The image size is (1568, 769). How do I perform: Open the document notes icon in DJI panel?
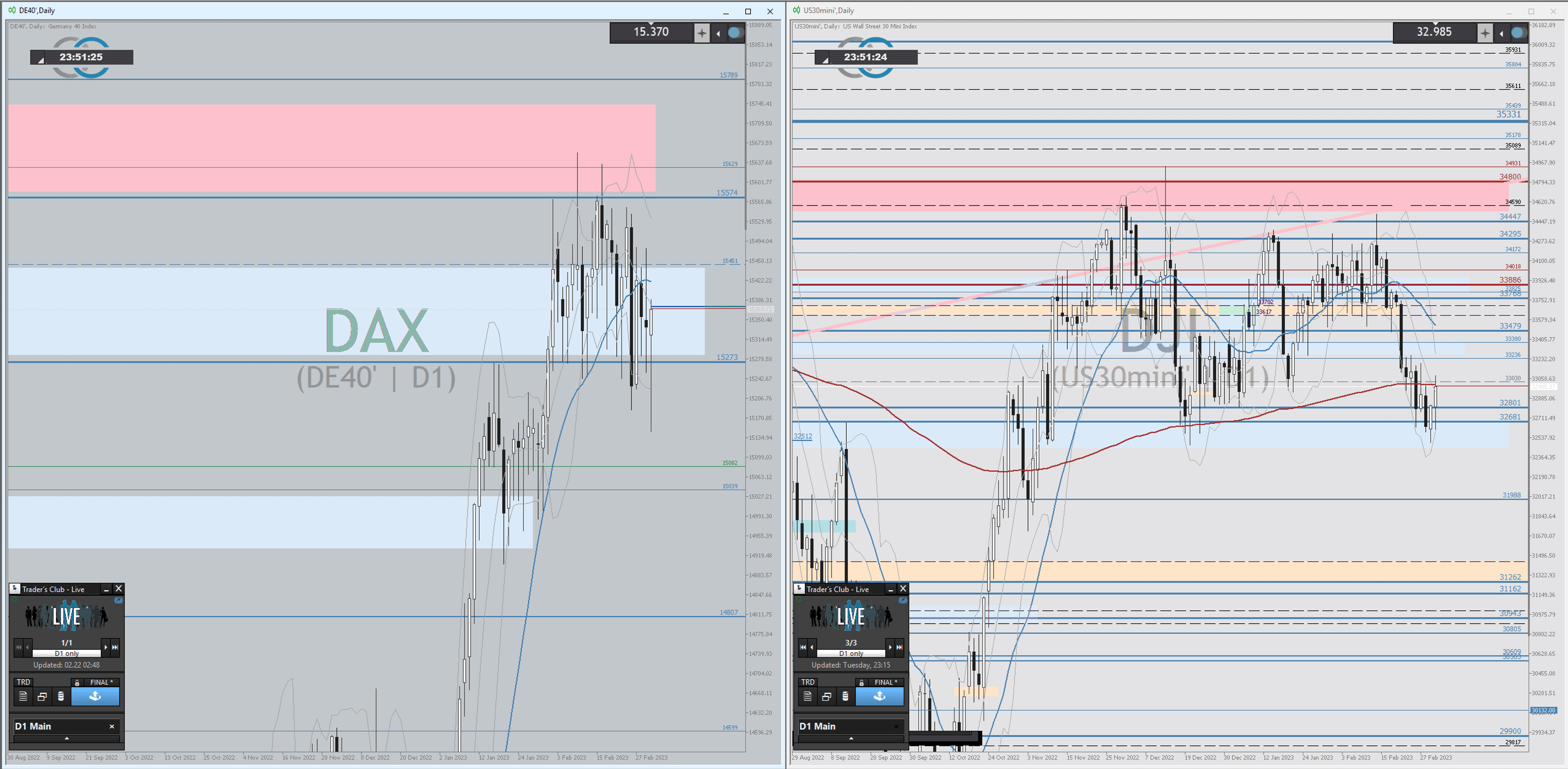pos(808,697)
